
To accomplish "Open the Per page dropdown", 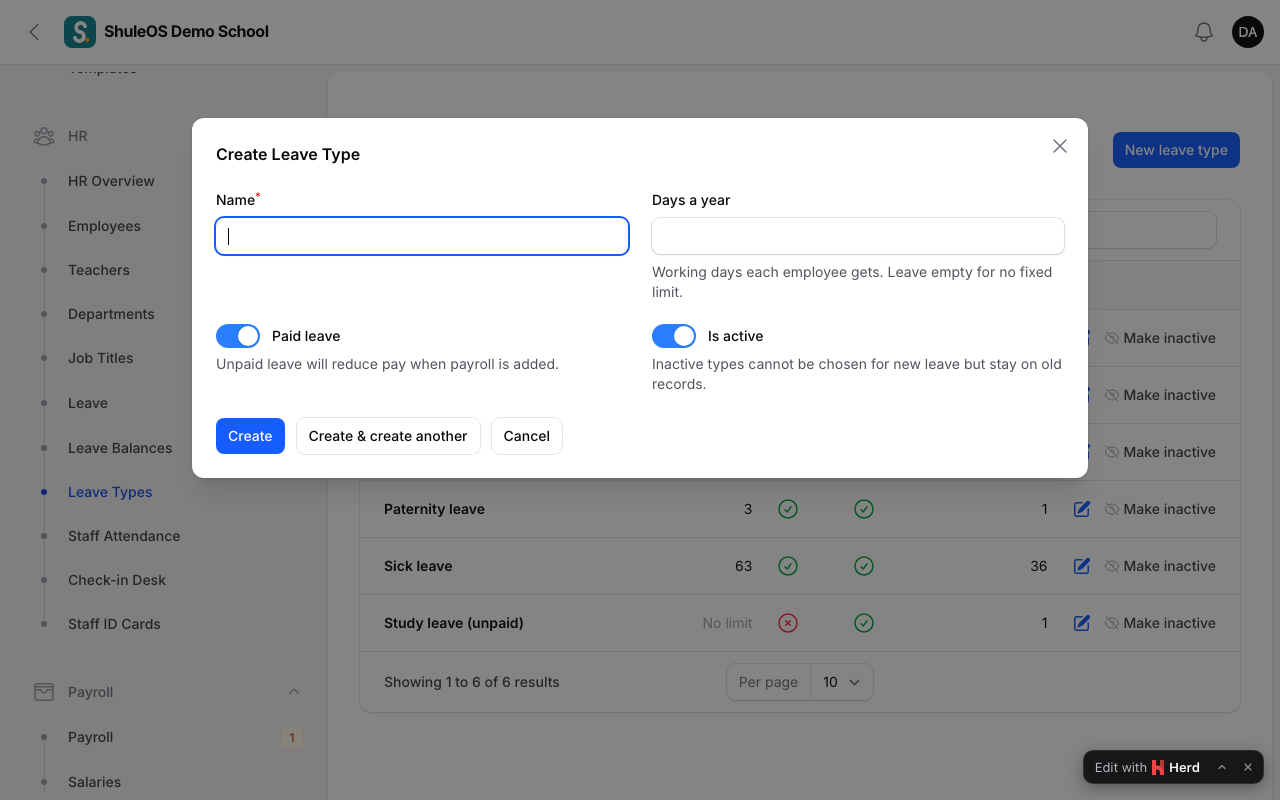I will (842, 682).
